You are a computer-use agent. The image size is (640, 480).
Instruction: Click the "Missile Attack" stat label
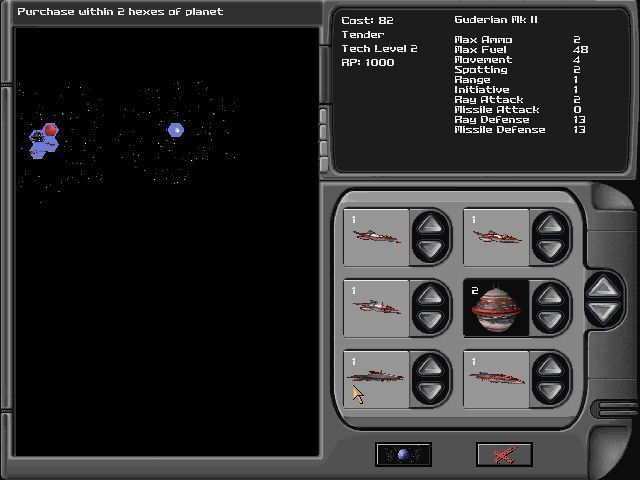pyautogui.click(x=497, y=109)
